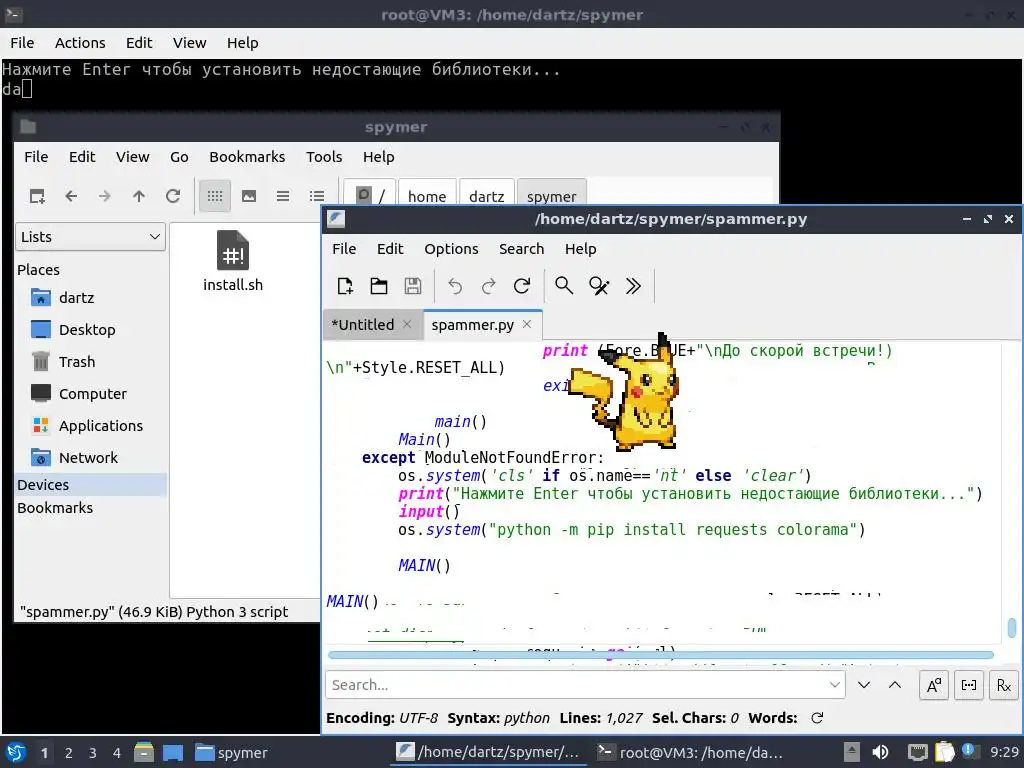Click the word count refresh icon

click(x=817, y=718)
